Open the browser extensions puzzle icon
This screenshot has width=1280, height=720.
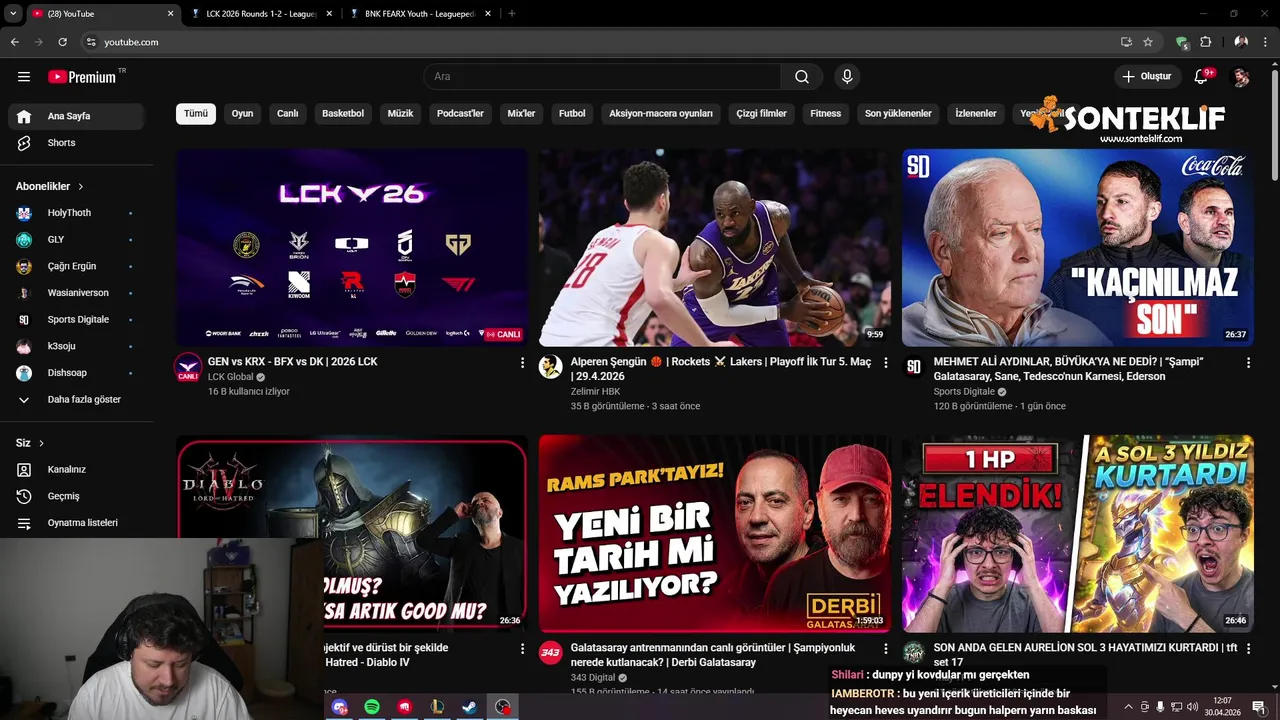point(1205,42)
